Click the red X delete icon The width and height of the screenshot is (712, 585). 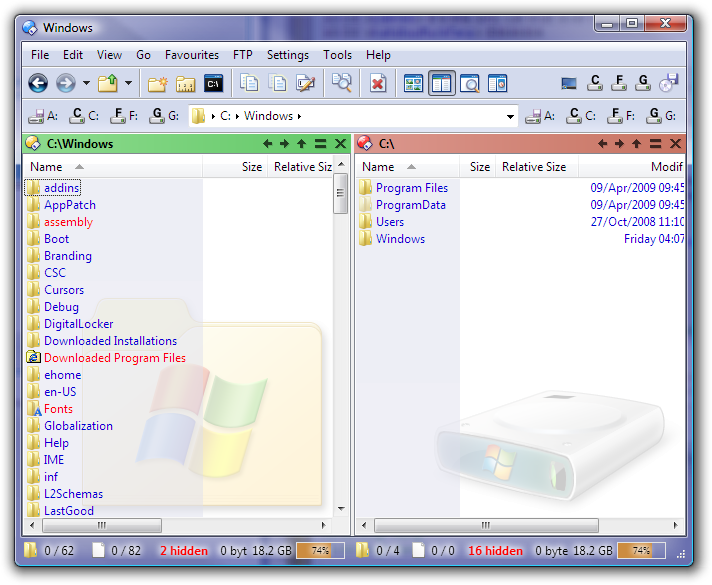377,84
